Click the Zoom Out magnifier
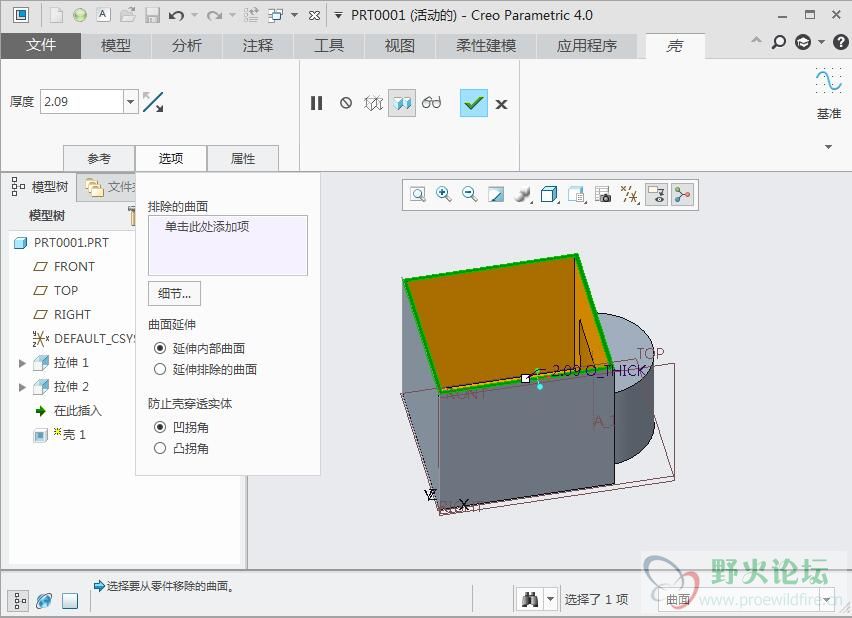This screenshot has width=852, height=618. 470,195
